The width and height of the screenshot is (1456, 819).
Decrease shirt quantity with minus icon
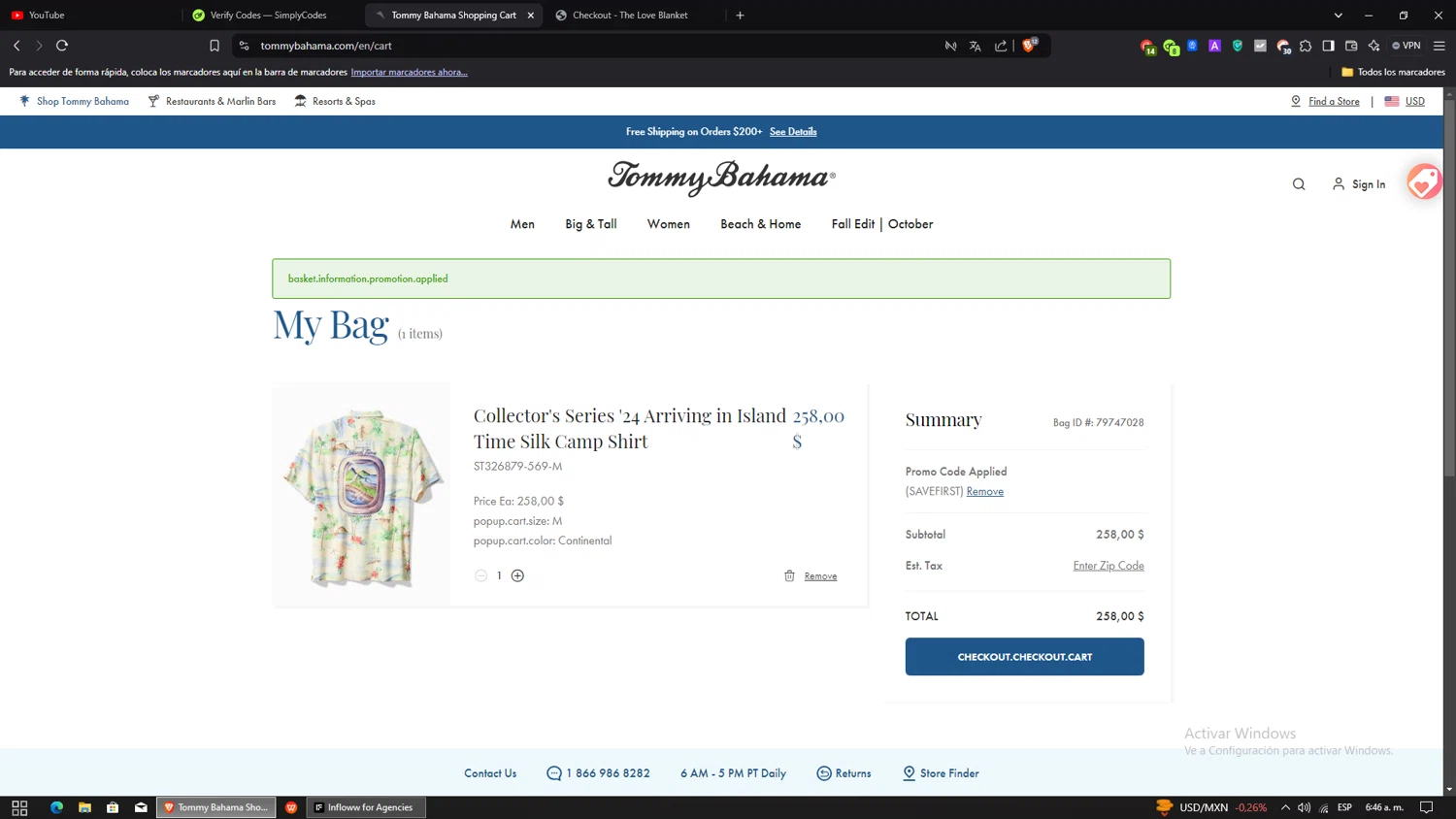tap(480, 575)
